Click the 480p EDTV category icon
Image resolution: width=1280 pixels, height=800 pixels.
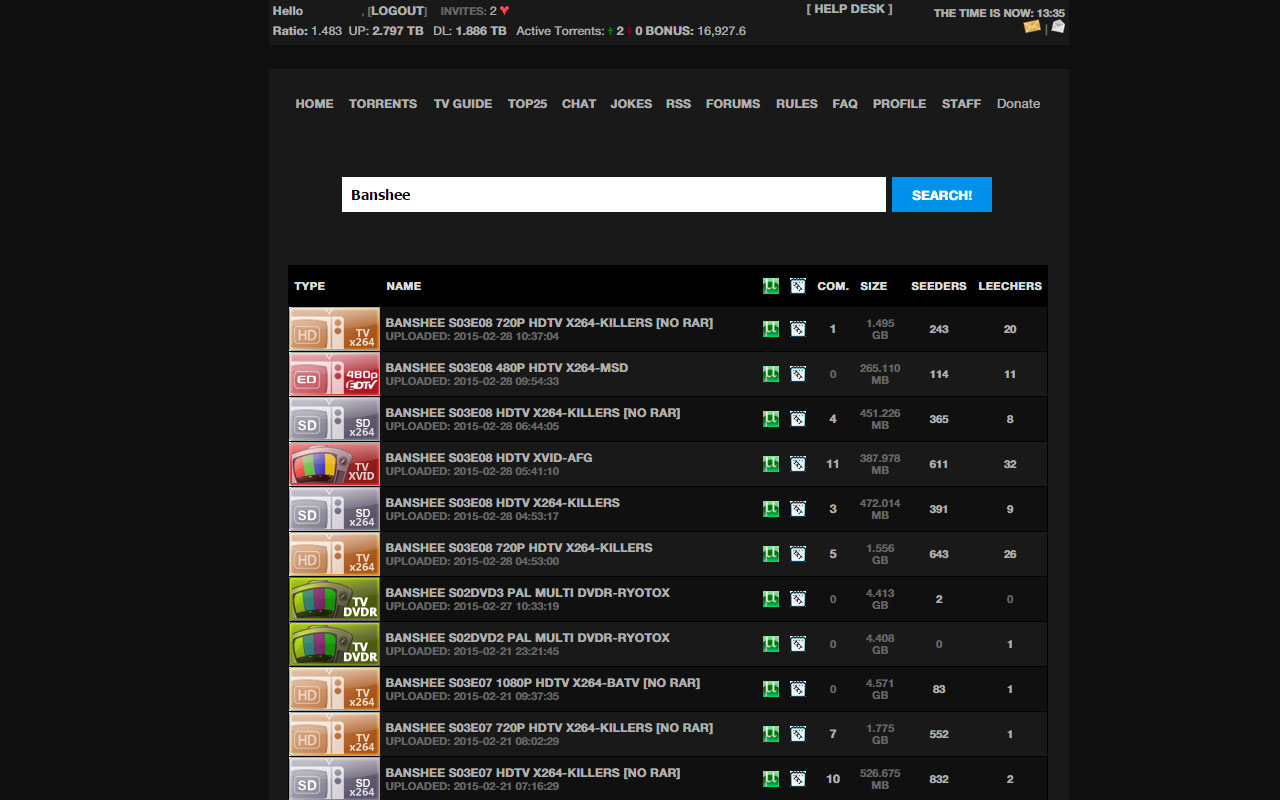click(x=334, y=374)
